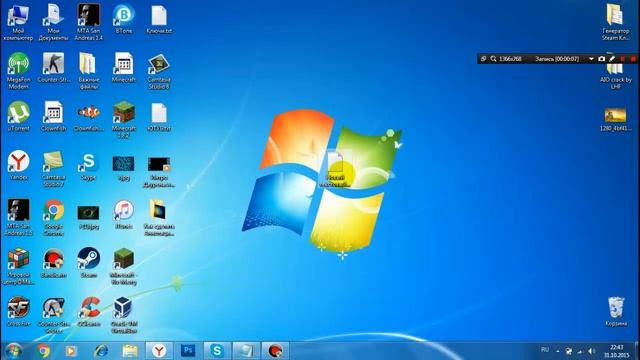The image size is (640, 360).
Task: Stop the Bandicam recording
Action: [x=633, y=59]
